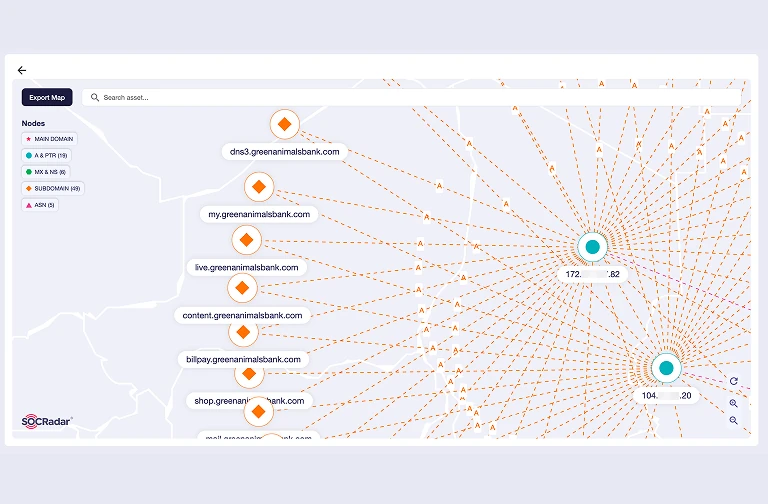Click the live.greenanimalsbank.com label
This screenshot has height=504, width=768.
(246, 267)
